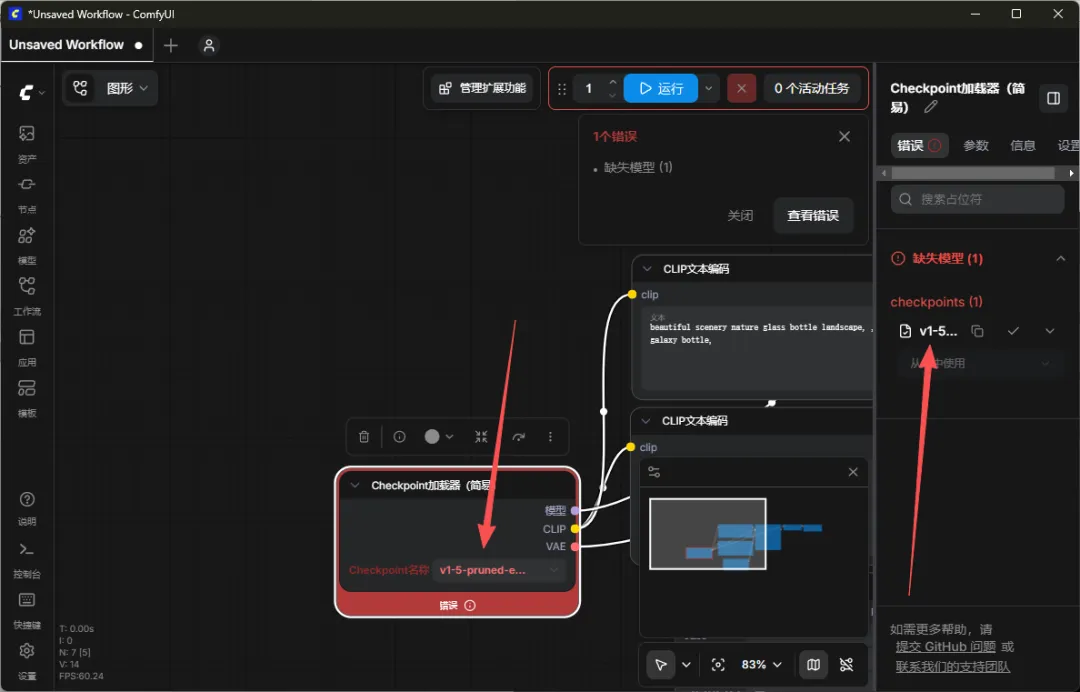Show node info in the selection toolbar
1080x692 pixels.
[x=399, y=437]
